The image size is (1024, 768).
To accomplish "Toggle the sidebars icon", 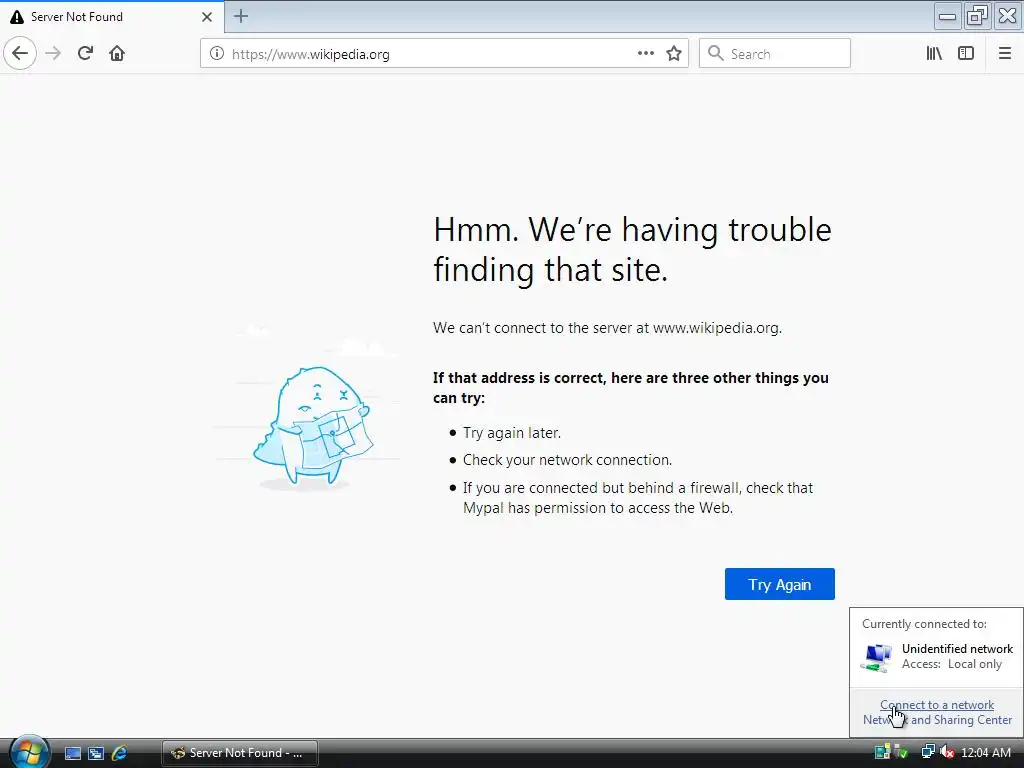I will click(x=966, y=54).
